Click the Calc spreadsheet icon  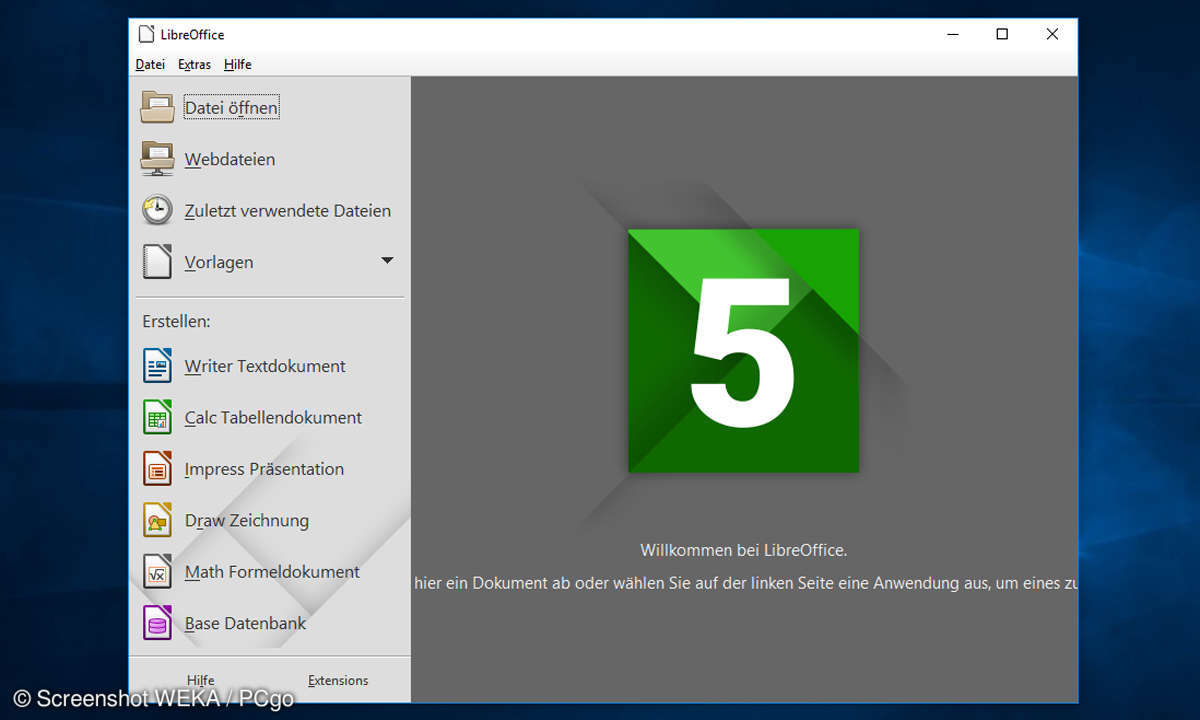point(157,417)
